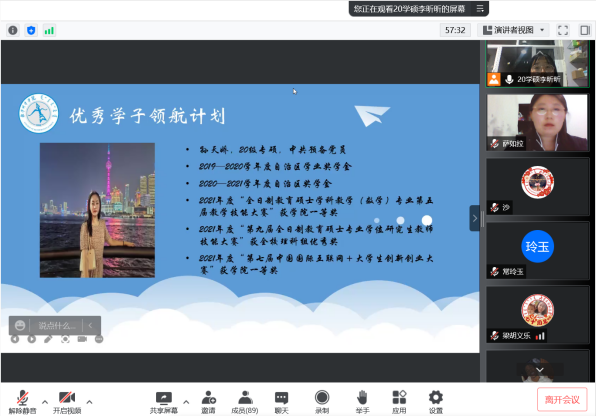The image size is (597, 417).
Task: Open the 演讲者视图 view dropdown
Action: click(514, 30)
